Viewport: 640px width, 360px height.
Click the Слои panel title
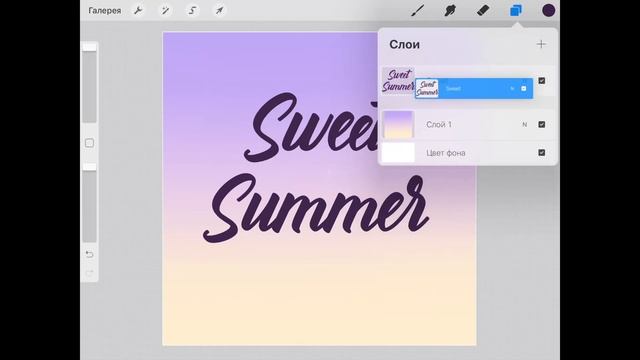404,44
